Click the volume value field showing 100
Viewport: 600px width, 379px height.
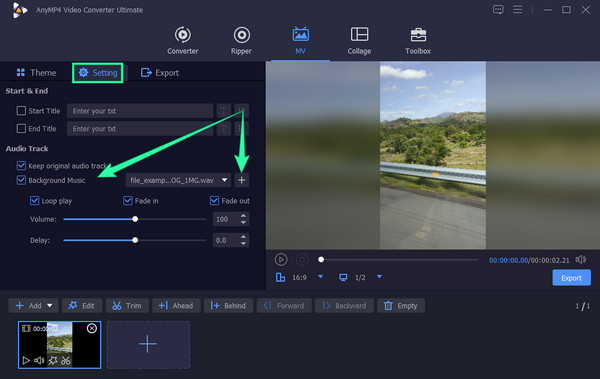(226, 219)
